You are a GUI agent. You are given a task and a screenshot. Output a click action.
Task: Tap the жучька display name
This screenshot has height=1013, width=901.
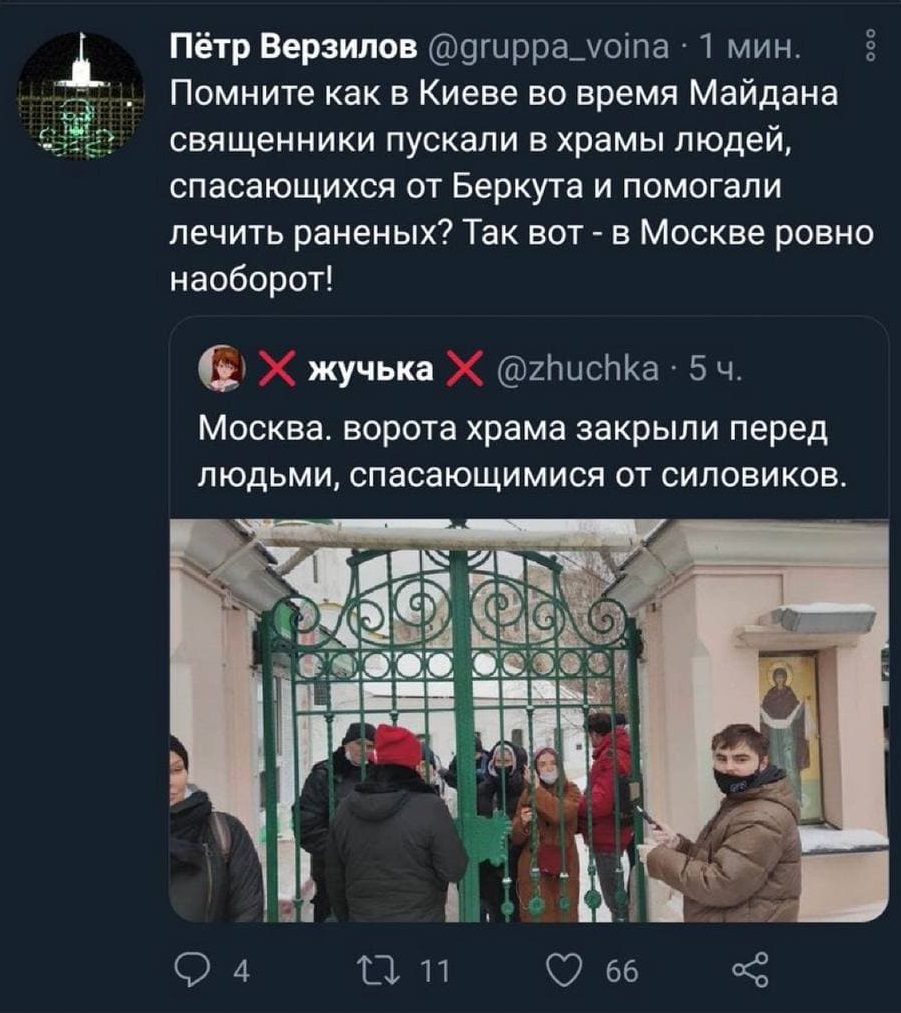[x=370, y=370]
